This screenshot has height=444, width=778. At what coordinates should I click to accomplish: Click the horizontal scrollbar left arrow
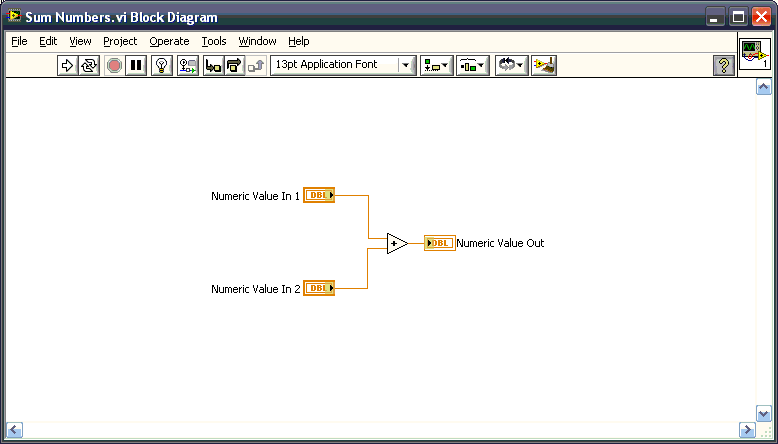pyautogui.click(x=14, y=430)
